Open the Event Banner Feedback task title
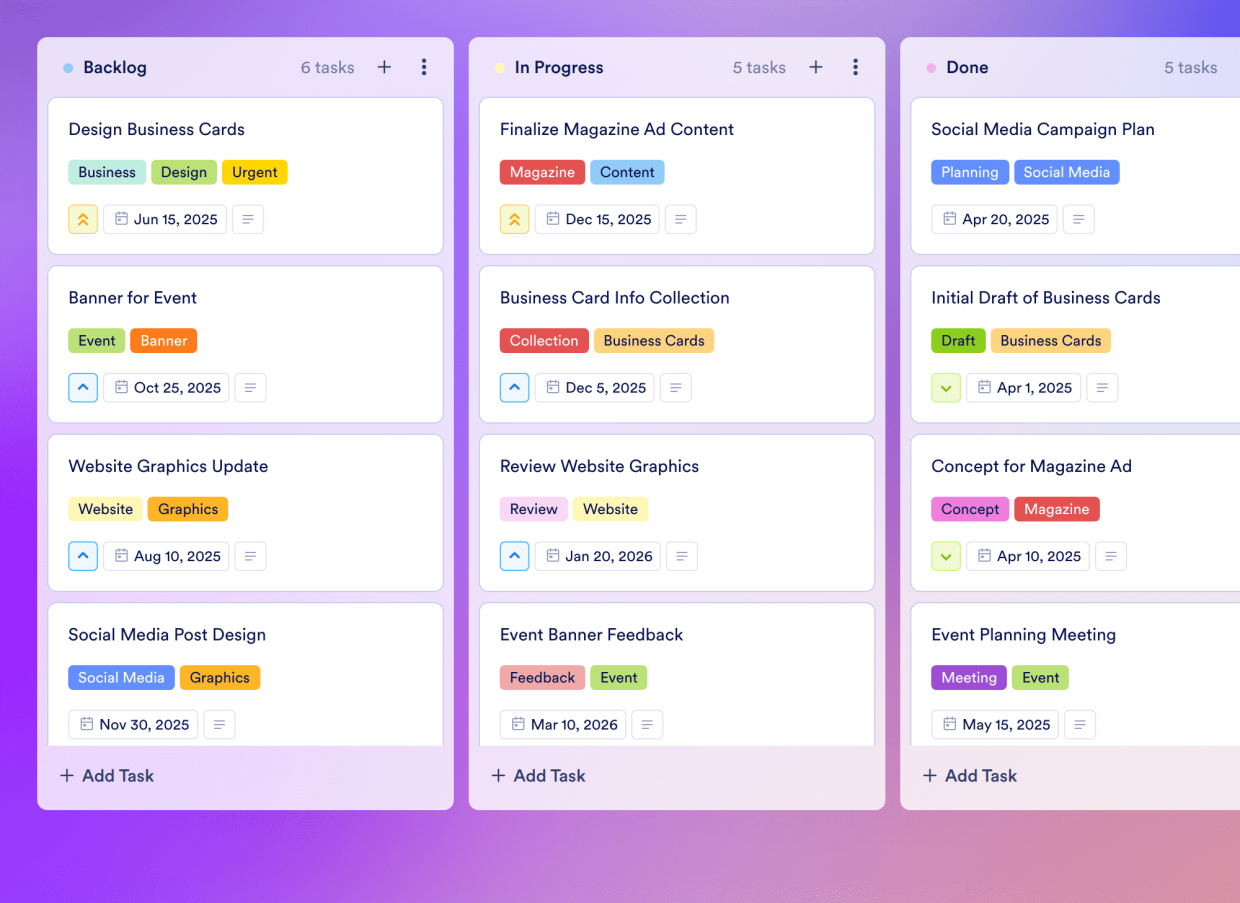 pyautogui.click(x=591, y=634)
